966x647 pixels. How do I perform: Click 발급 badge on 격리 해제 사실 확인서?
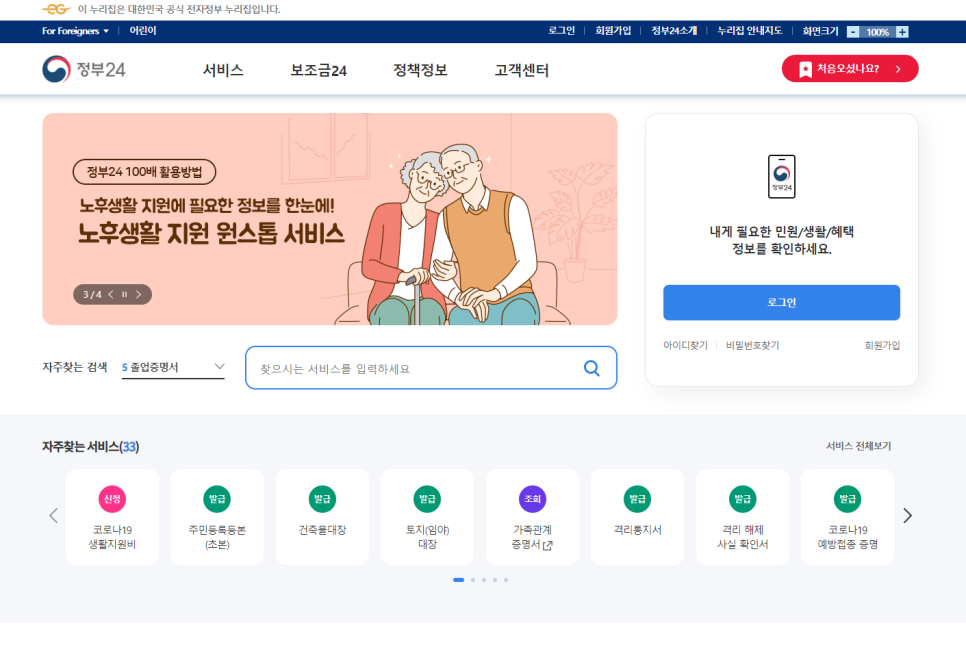click(x=742, y=498)
